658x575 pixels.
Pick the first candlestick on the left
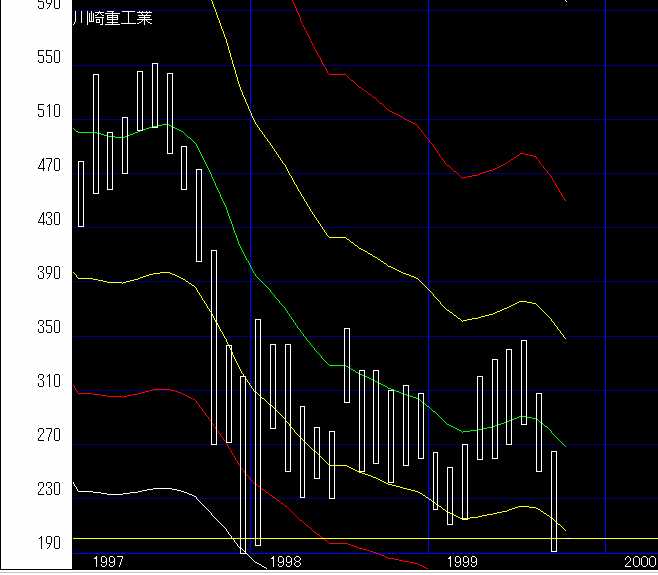coord(81,193)
